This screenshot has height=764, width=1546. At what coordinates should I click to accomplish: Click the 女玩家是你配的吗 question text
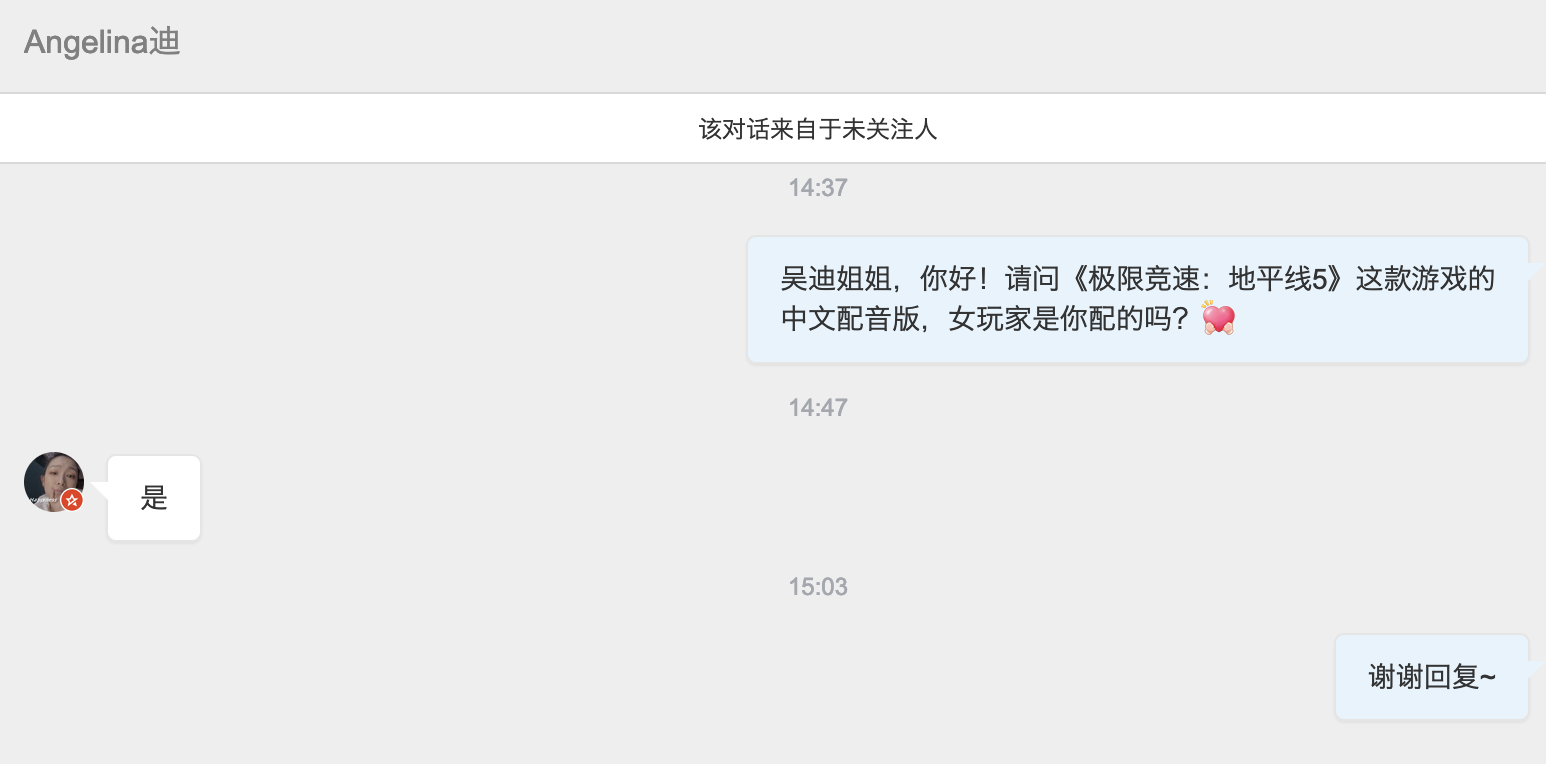click(x=1069, y=320)
